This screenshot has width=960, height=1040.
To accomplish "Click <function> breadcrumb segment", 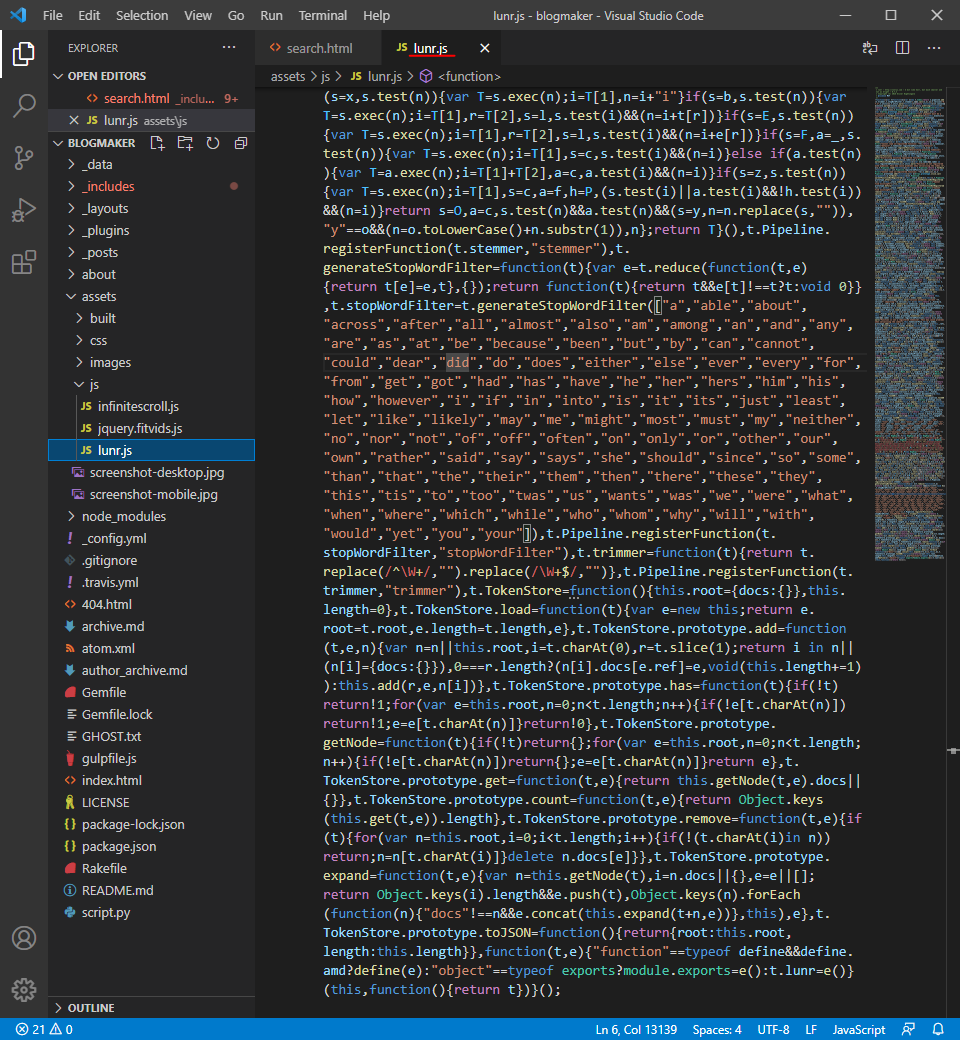I will pyautogui.click(x=460, y=77).
